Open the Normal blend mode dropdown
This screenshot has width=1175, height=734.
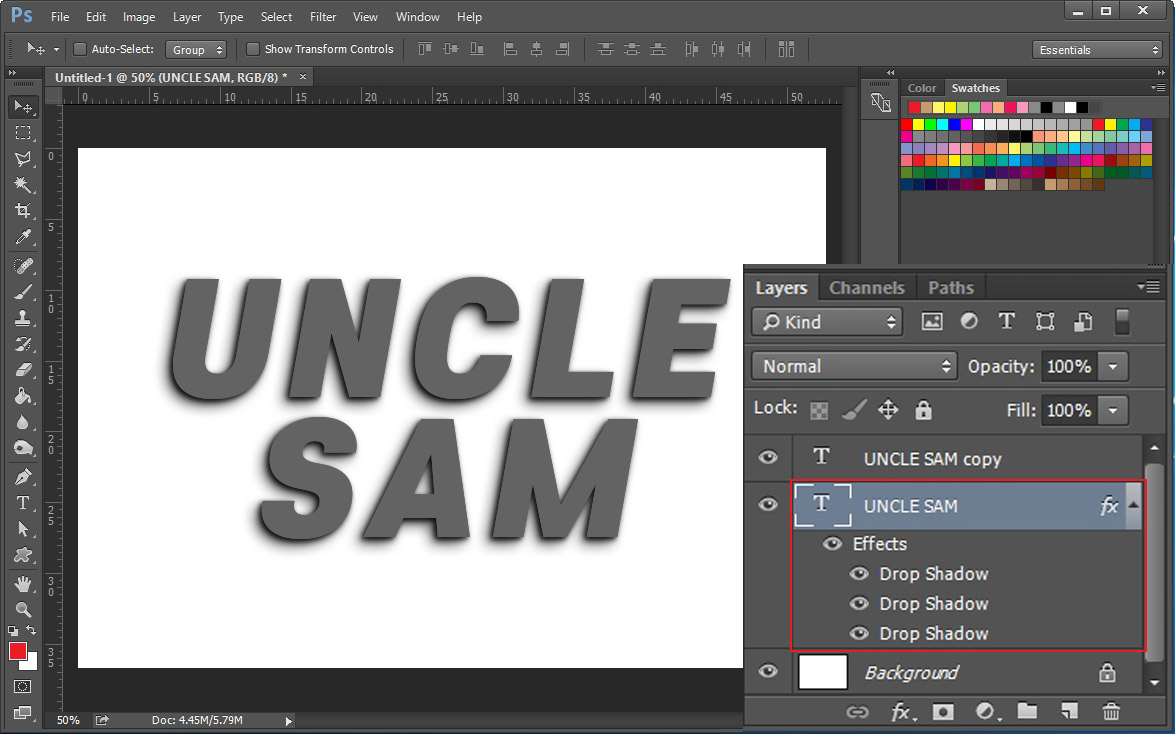[x=854, y=366]
